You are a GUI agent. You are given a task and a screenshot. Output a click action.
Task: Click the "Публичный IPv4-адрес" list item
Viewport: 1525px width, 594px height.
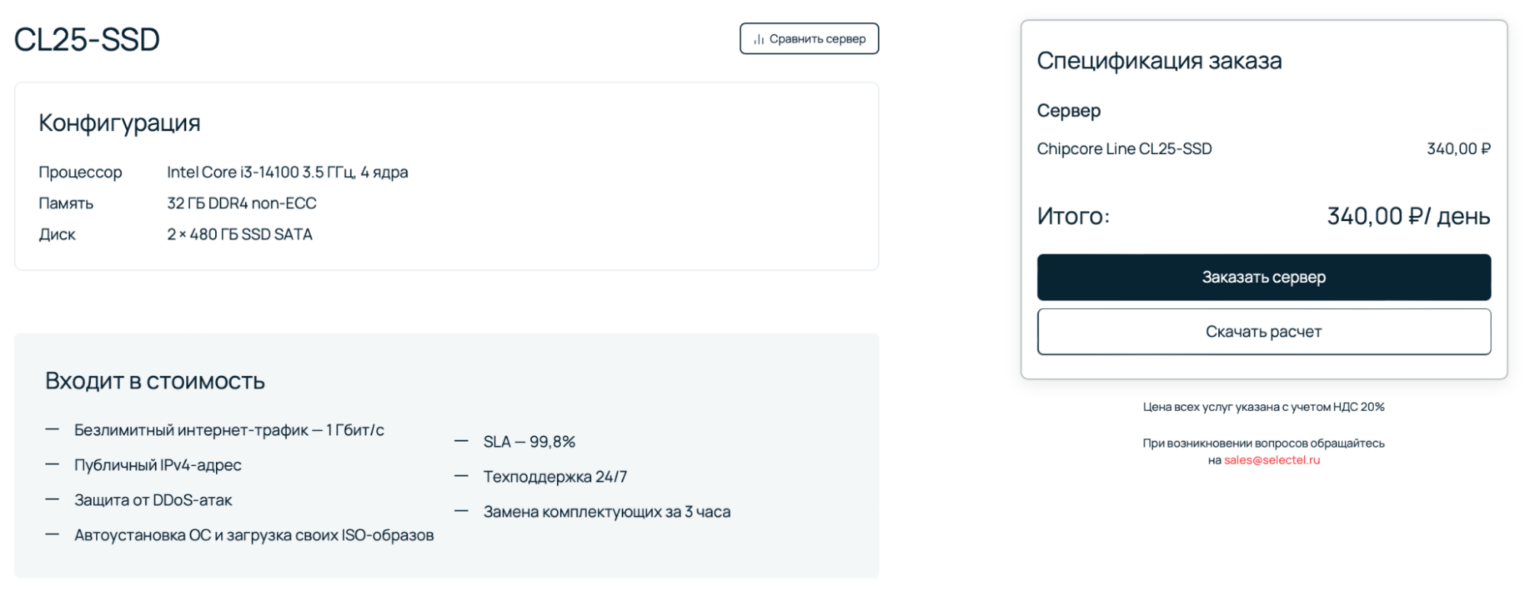pyautogui.click(x=157, y=465)
